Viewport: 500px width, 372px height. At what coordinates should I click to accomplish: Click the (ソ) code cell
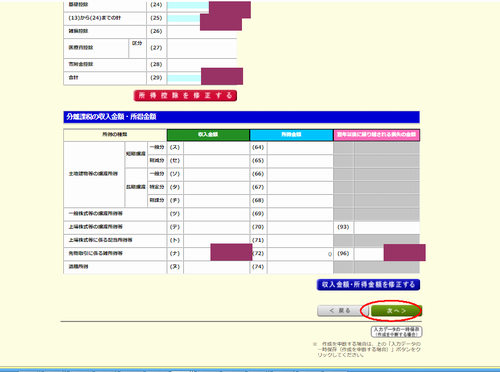point(175,174)
